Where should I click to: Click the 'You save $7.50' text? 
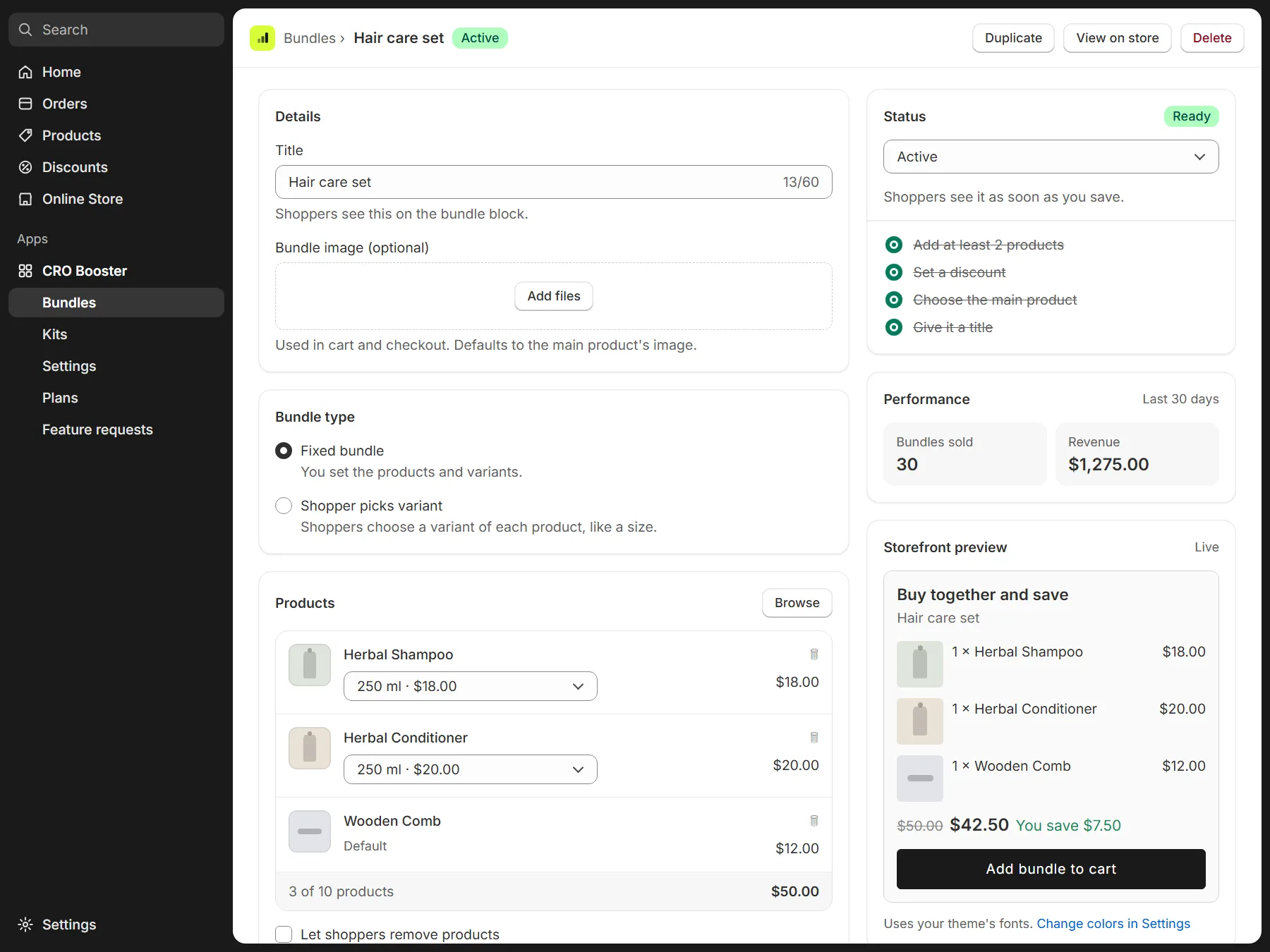coord(1068,825)
